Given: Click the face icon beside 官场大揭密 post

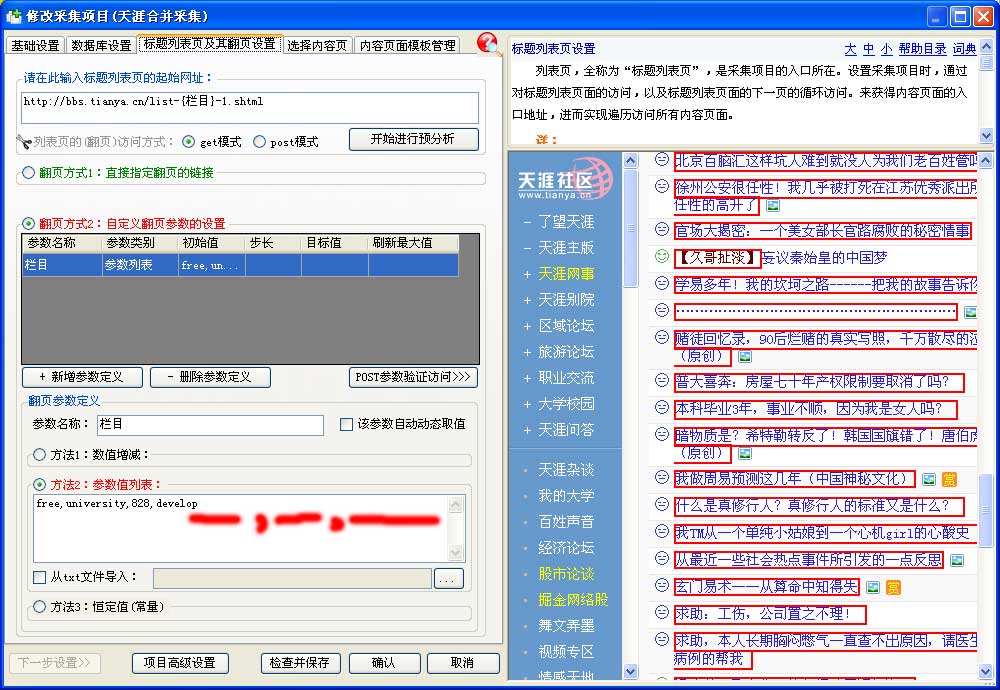Looking at the screenshot, I should tap(662, 230).
